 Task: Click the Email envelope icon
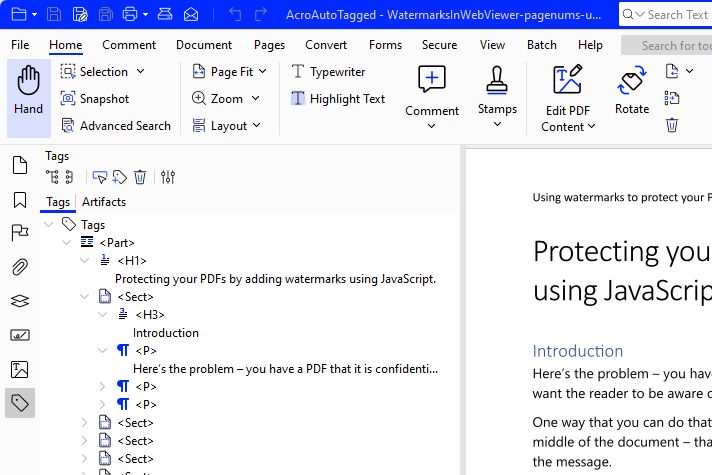[191, 15]
